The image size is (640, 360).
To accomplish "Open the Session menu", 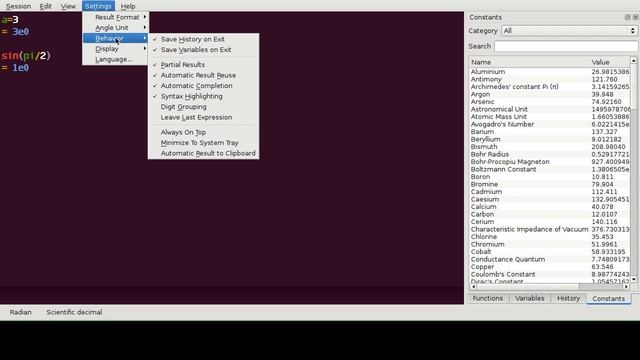I will click(18, 6).
